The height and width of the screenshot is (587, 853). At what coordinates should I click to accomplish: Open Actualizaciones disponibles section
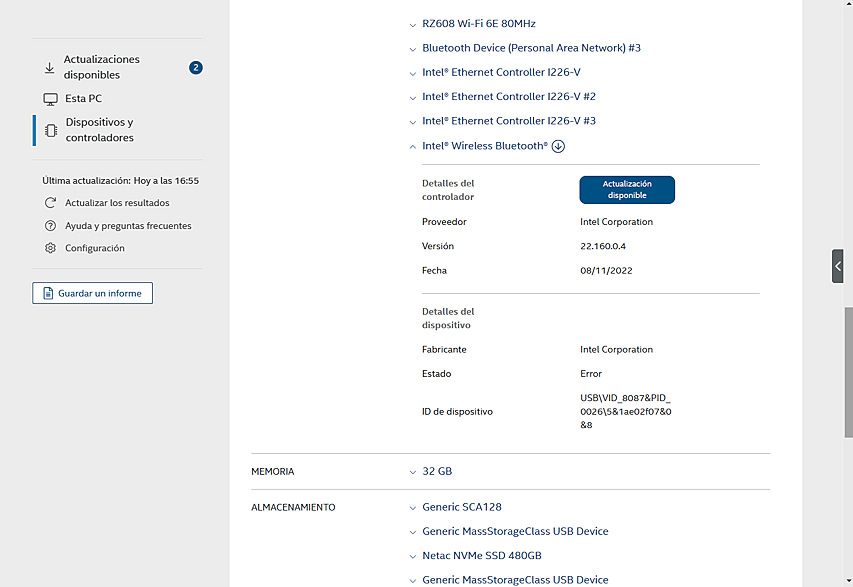coord(102,67)
